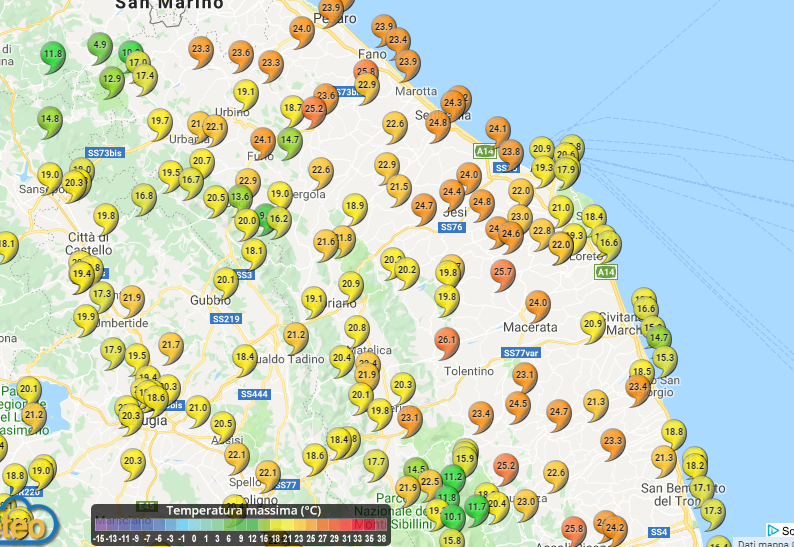The width and height of the screenshot is (794, 547).
Task: Click the meteo logo in the corner
Action: click(24, 524)
